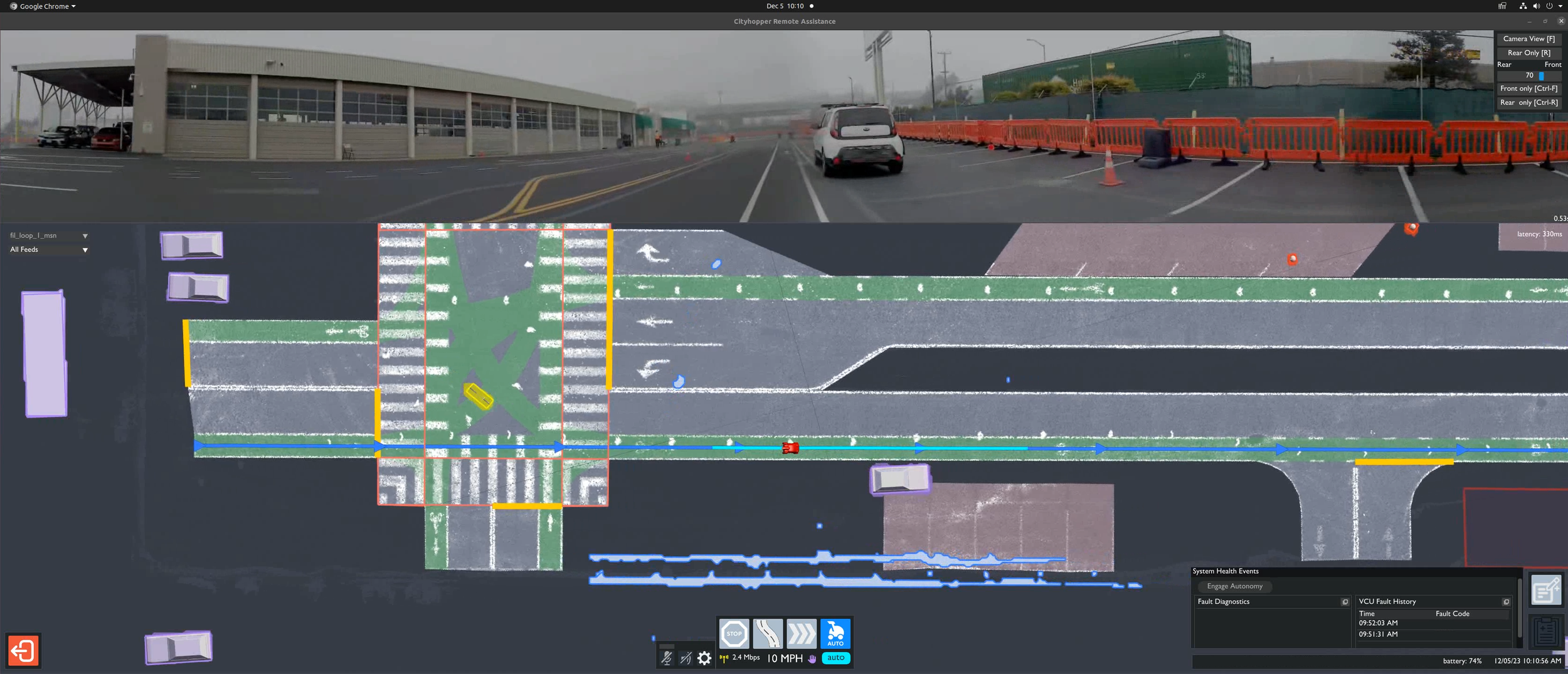This screenshot has width=1568, height=674.
Task: Open the clipboard checklist icon
Action: pyautogui.click(x=1546, y=631)
